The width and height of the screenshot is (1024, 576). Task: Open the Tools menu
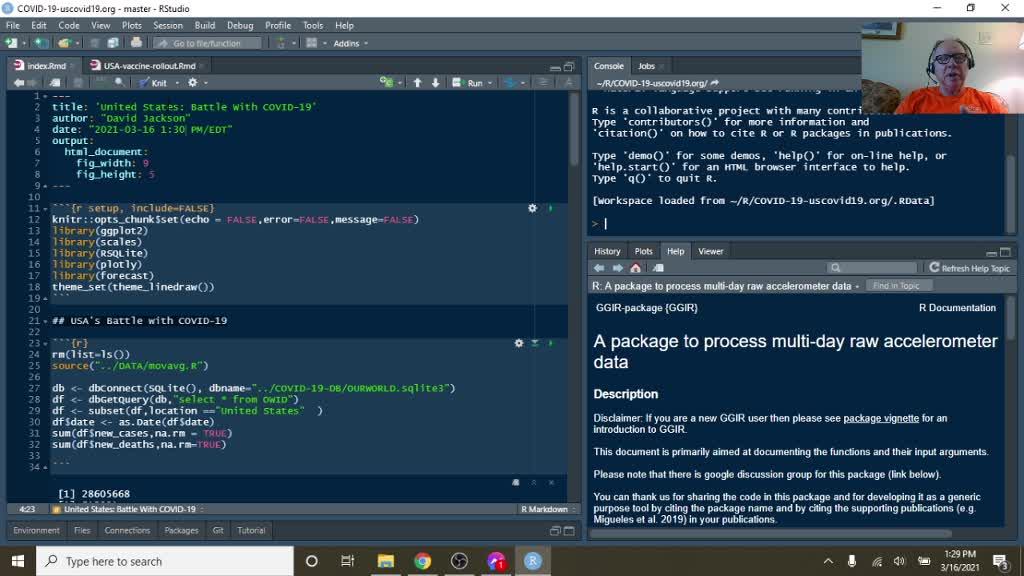pyautogui.click(x=313, y=25)
